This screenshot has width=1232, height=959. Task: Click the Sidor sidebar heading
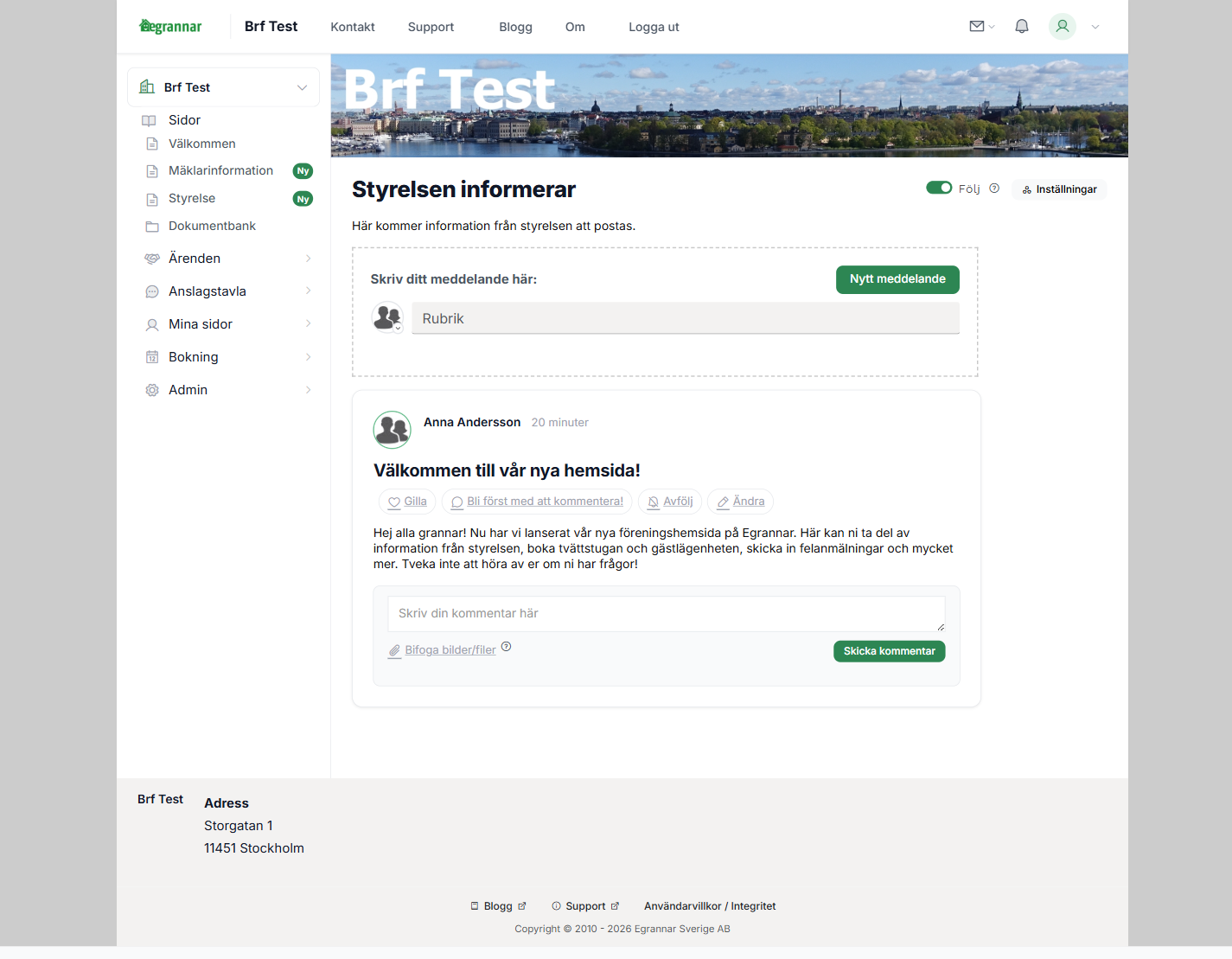click(x=184, y=120)
